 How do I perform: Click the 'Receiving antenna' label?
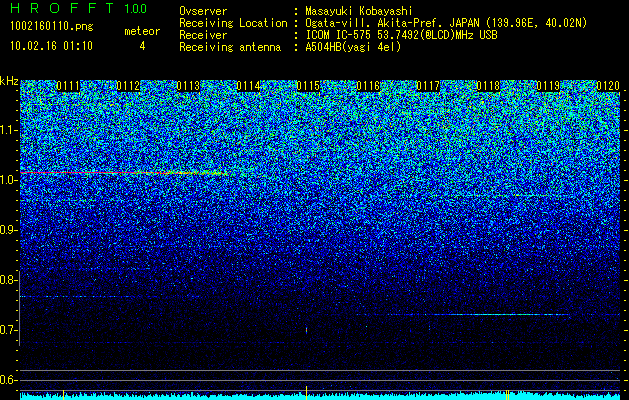pyautogui.click(x=230, y=47)
